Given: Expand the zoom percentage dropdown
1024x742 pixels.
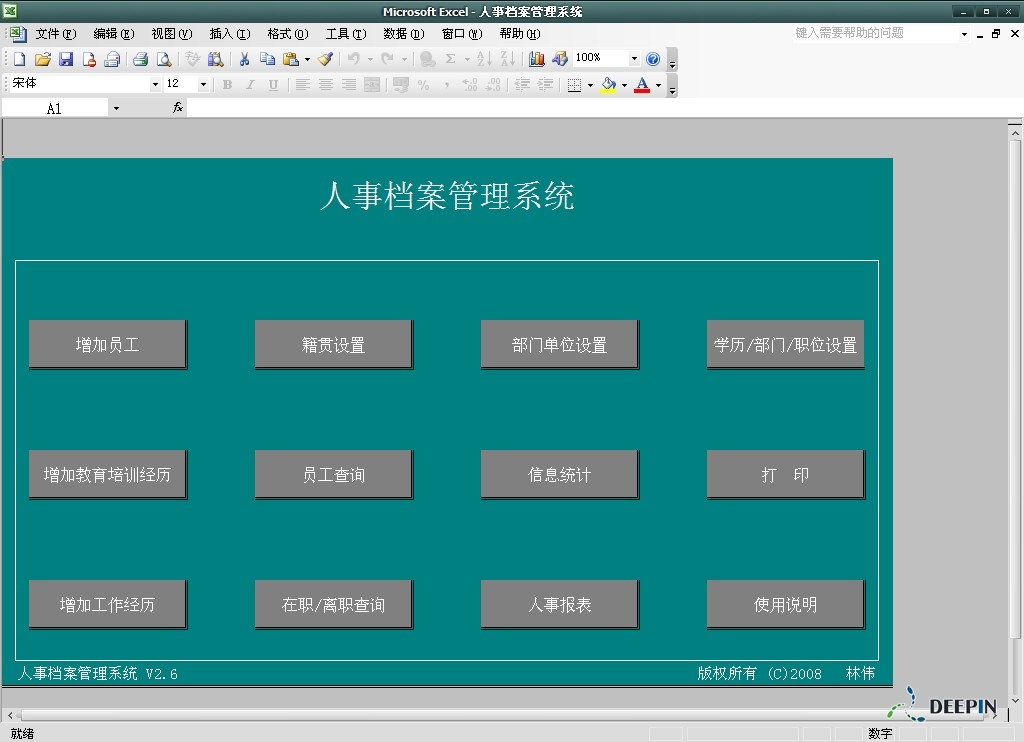Looking at the screenshot, I should 634,59.
